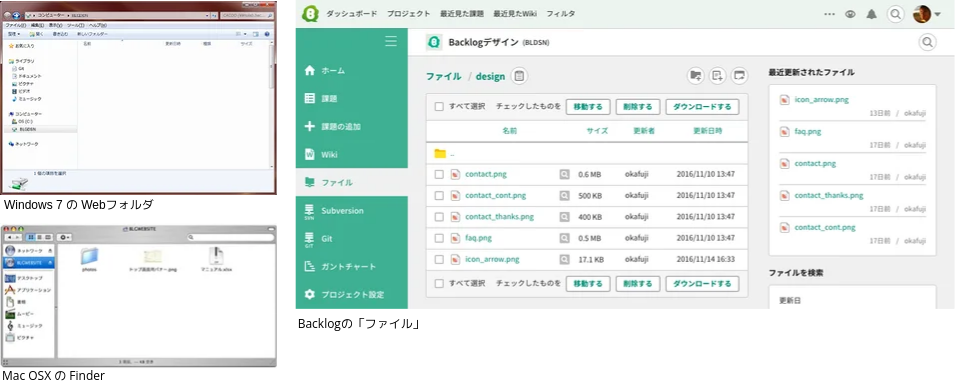The image size is (955, 391).
Task: Open the gear action dropdown in Finder toolbar
Action: tap(65, 237)
